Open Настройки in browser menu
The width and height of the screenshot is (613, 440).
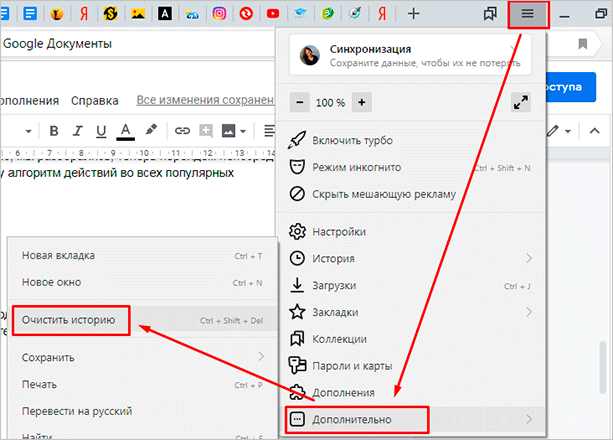(410, 232)
